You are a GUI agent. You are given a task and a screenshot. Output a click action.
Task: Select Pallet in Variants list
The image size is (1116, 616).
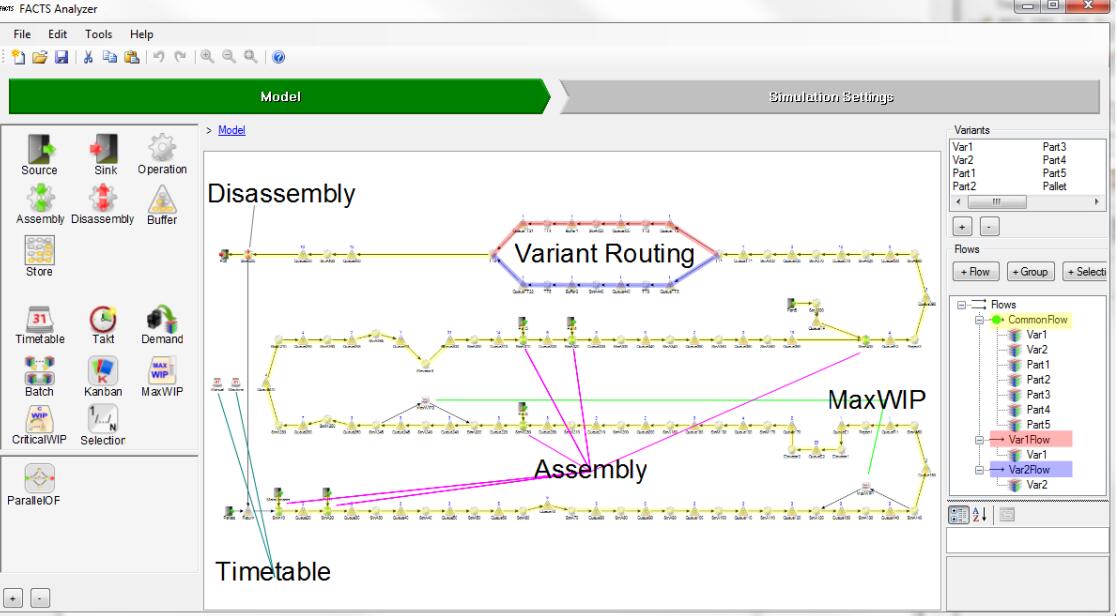pos(1055,187)
